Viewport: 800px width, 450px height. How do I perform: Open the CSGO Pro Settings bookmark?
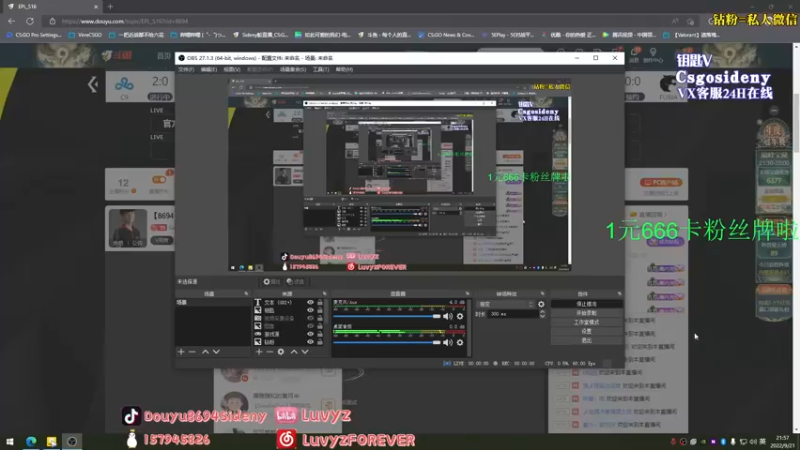point(34,35)
